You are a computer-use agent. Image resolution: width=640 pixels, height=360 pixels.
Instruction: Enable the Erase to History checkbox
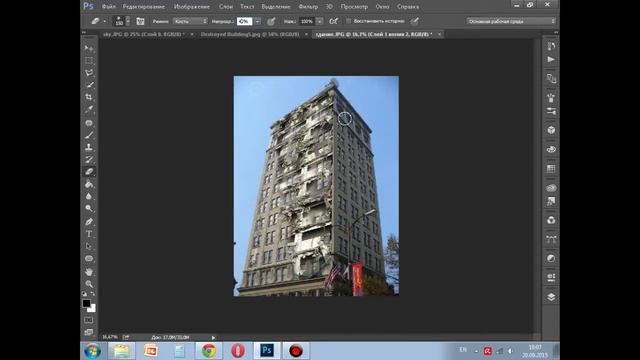(x=349, y=21)
